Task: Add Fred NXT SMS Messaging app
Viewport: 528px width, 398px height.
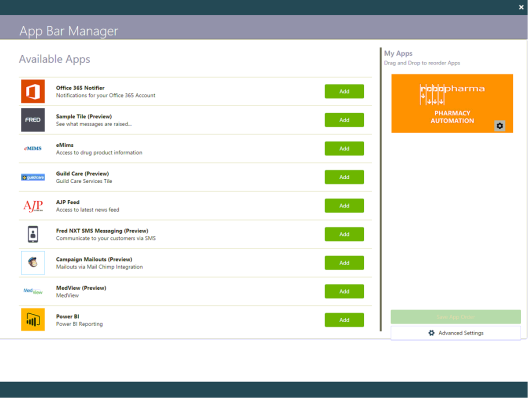Action: (x=344, y=234)
